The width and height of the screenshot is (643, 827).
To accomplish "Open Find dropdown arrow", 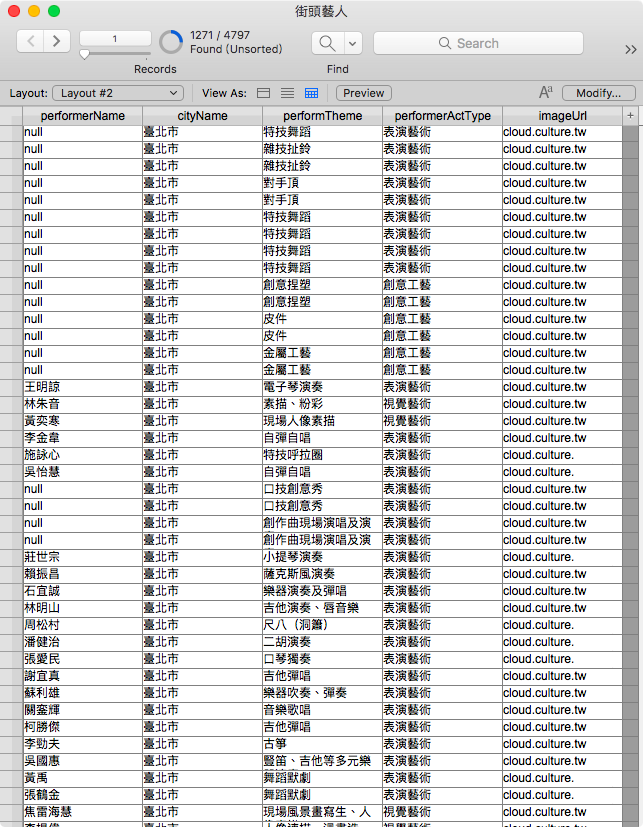I will [x=353, y=43].
